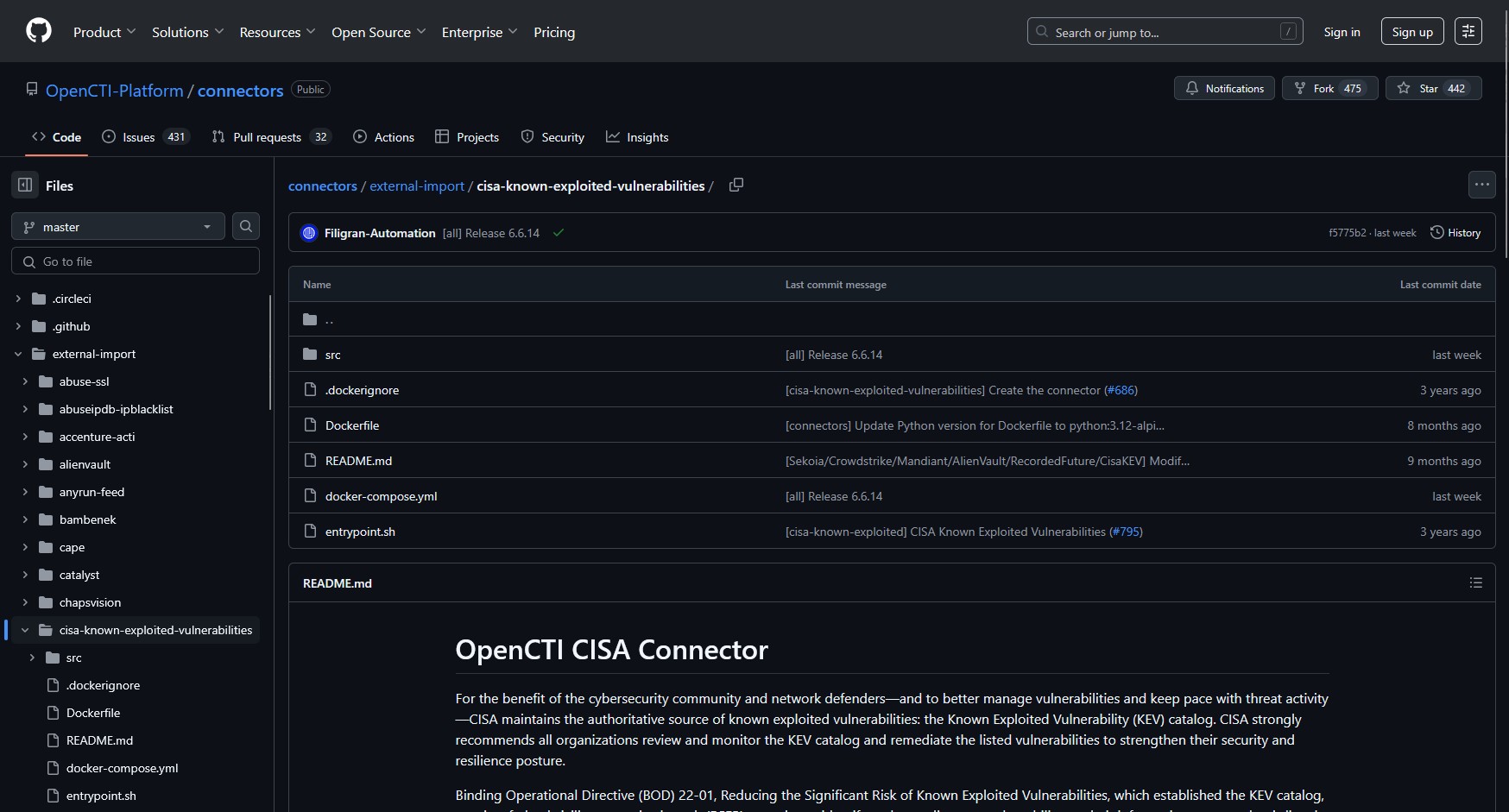This screenshot has height=812, width=1509.
Task: Open the Projects tab
Action: tap(467, 137)
